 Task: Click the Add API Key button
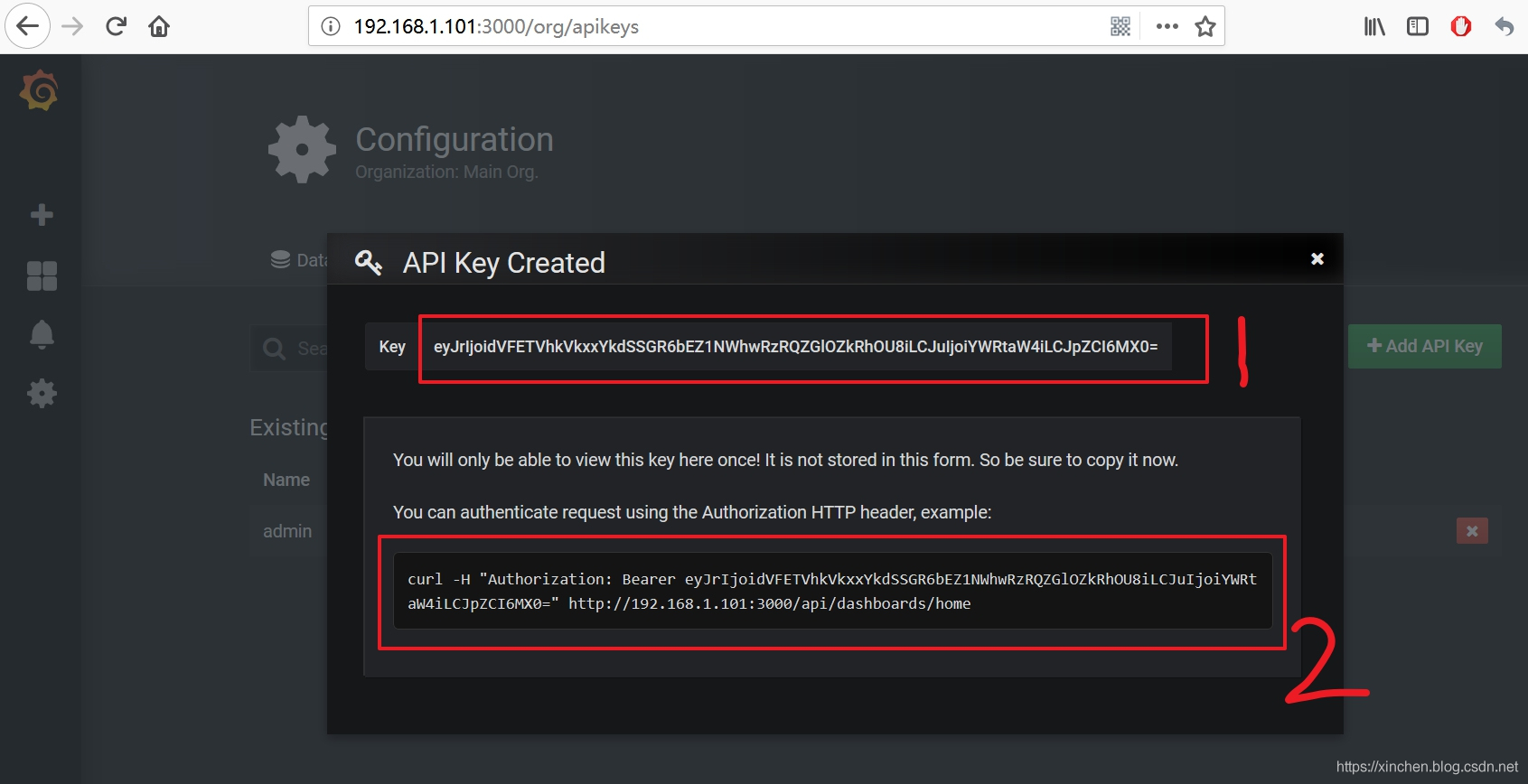click(x=1425, y=346)
